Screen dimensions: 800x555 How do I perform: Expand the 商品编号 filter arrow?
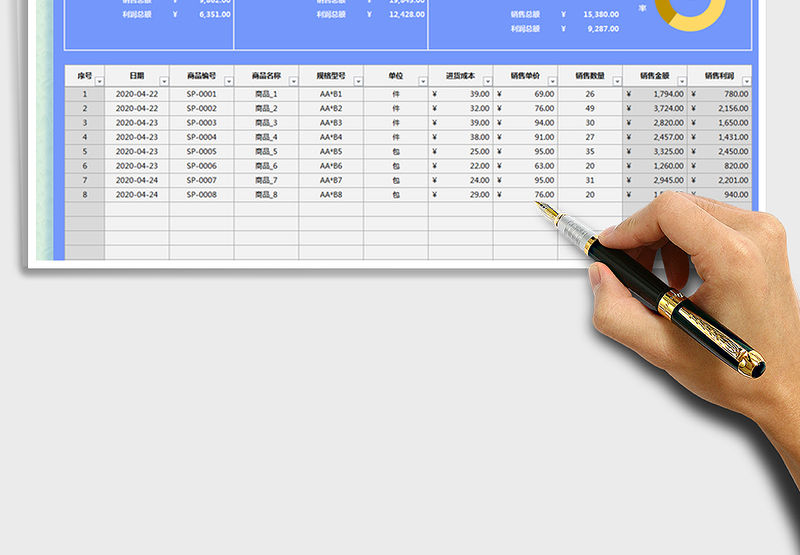click(228, 82)
